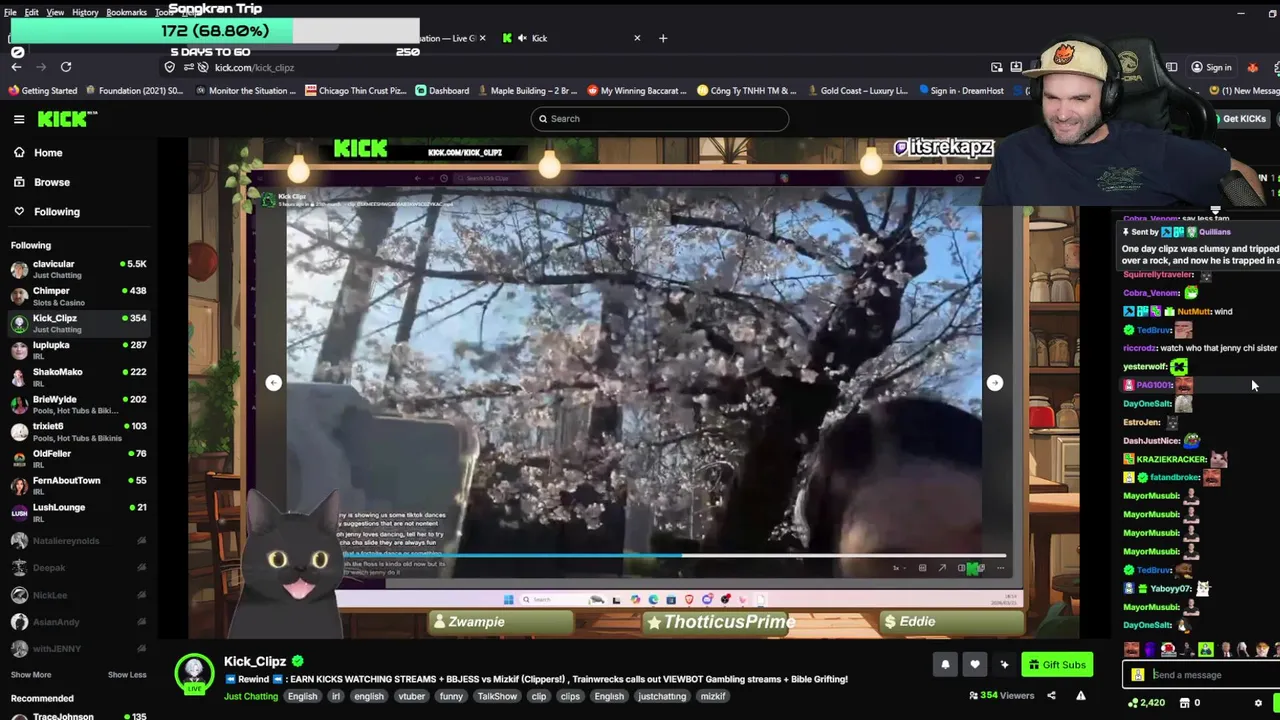Open Chimper channel in Following list

click(78, 296)
